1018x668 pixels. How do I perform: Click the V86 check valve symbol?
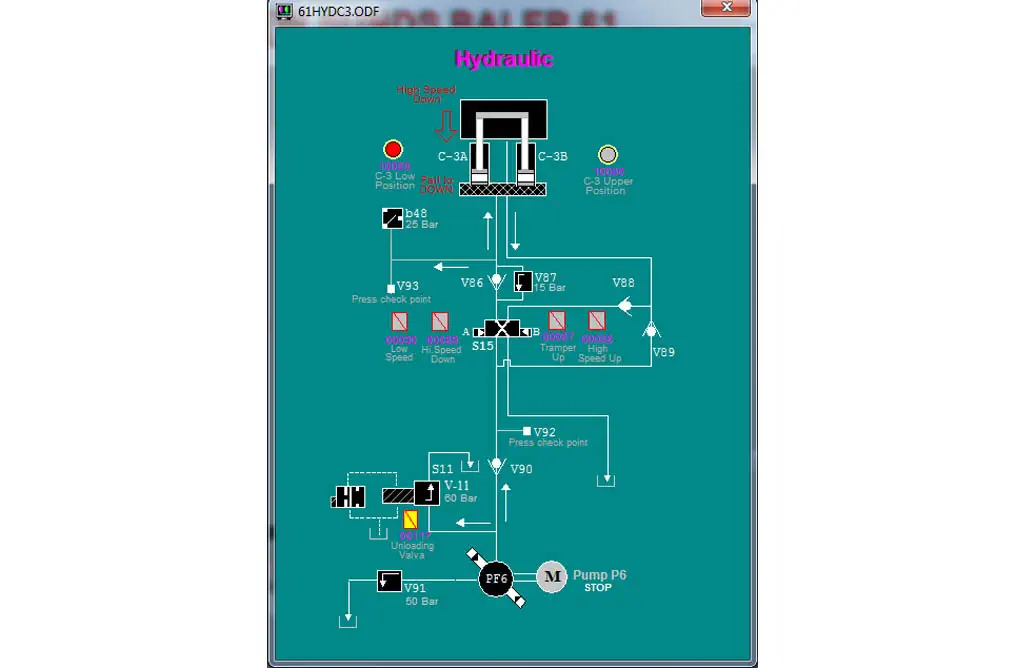(x=497, y=283)
